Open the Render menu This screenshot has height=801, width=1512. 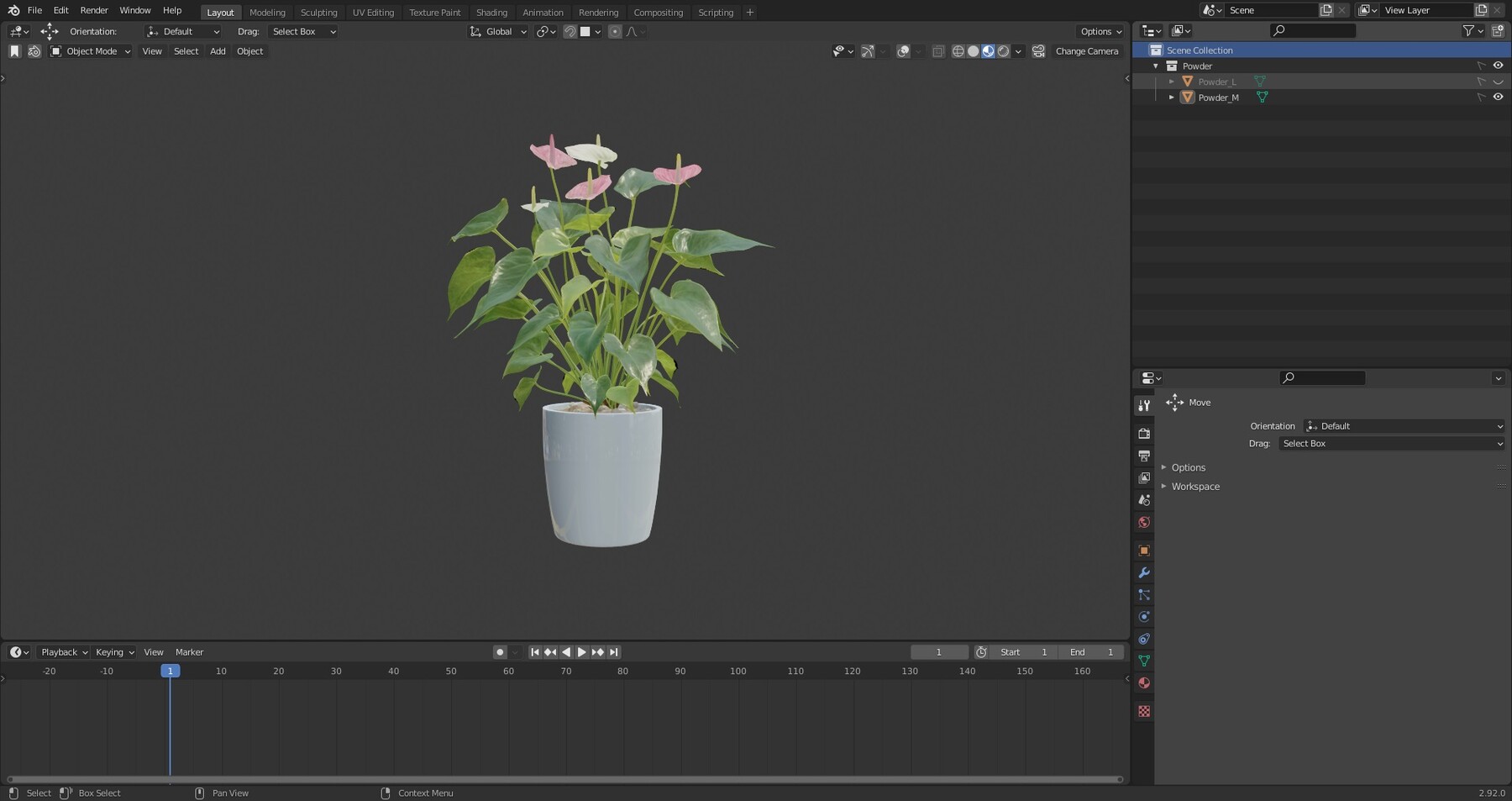[93, 10]
